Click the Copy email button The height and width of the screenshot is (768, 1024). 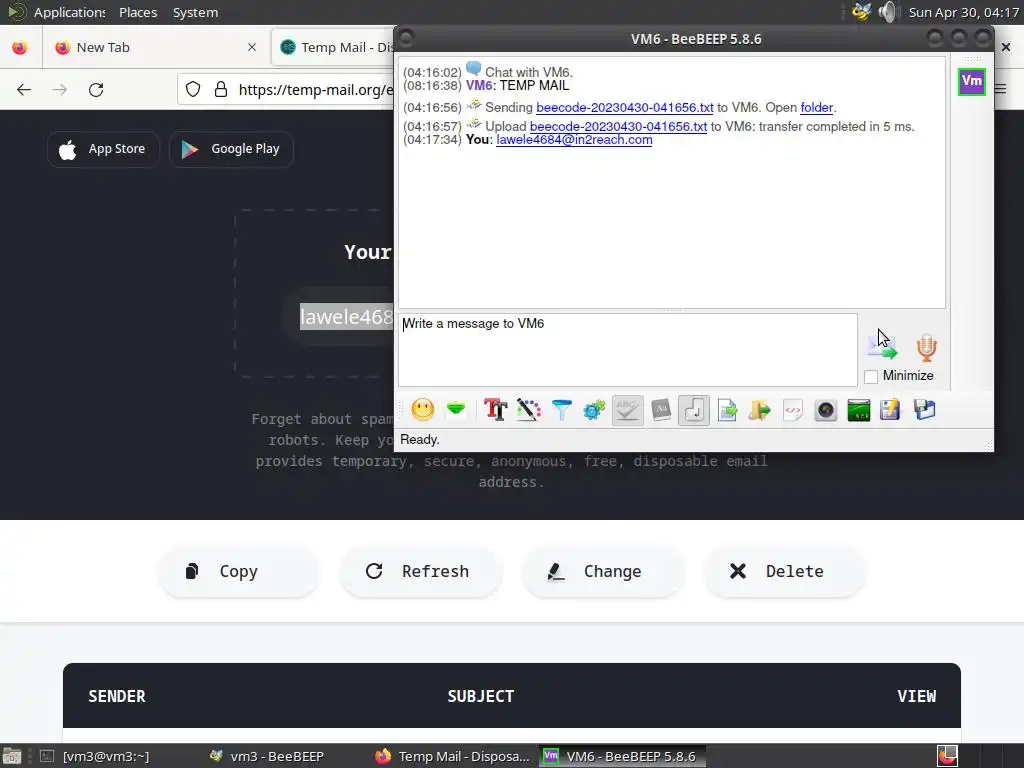[x=238, y=571]
